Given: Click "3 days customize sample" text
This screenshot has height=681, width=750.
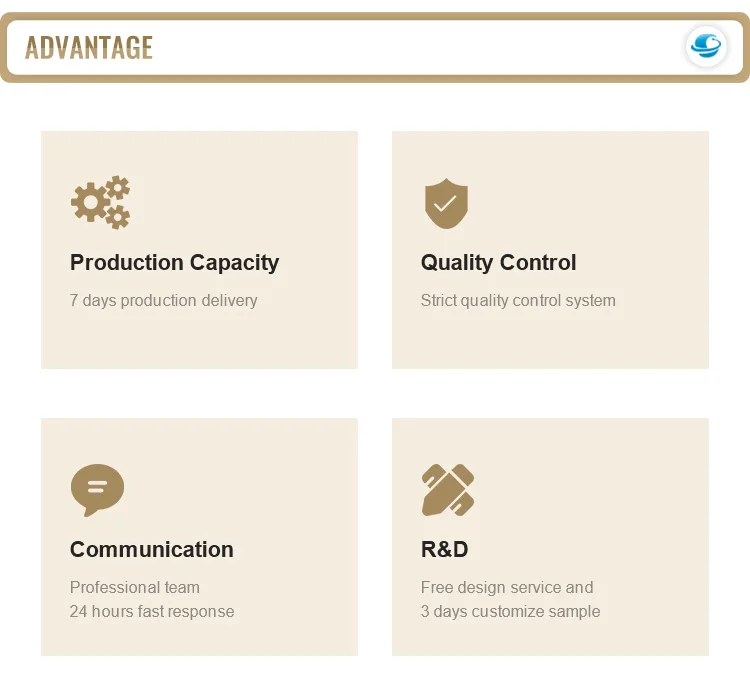Looking at the screenshot, I should click(510, 612).
